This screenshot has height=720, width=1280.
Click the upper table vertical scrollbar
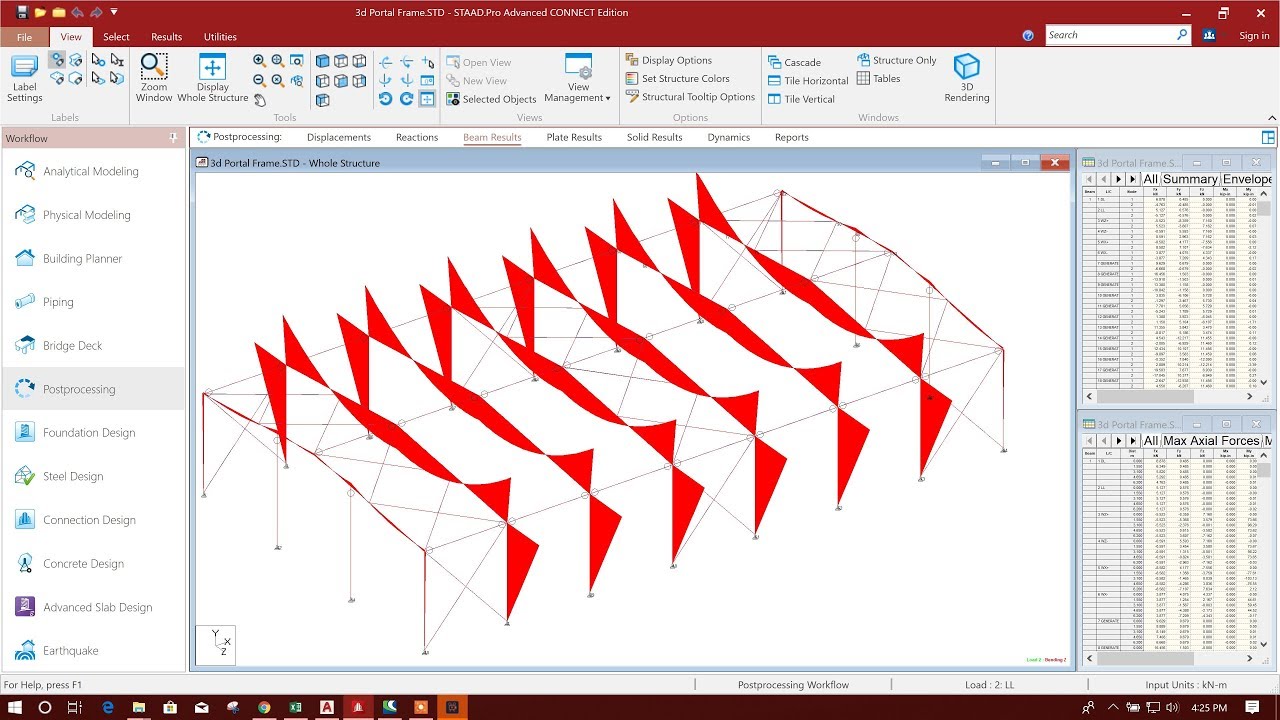[x=1264, y=290]
